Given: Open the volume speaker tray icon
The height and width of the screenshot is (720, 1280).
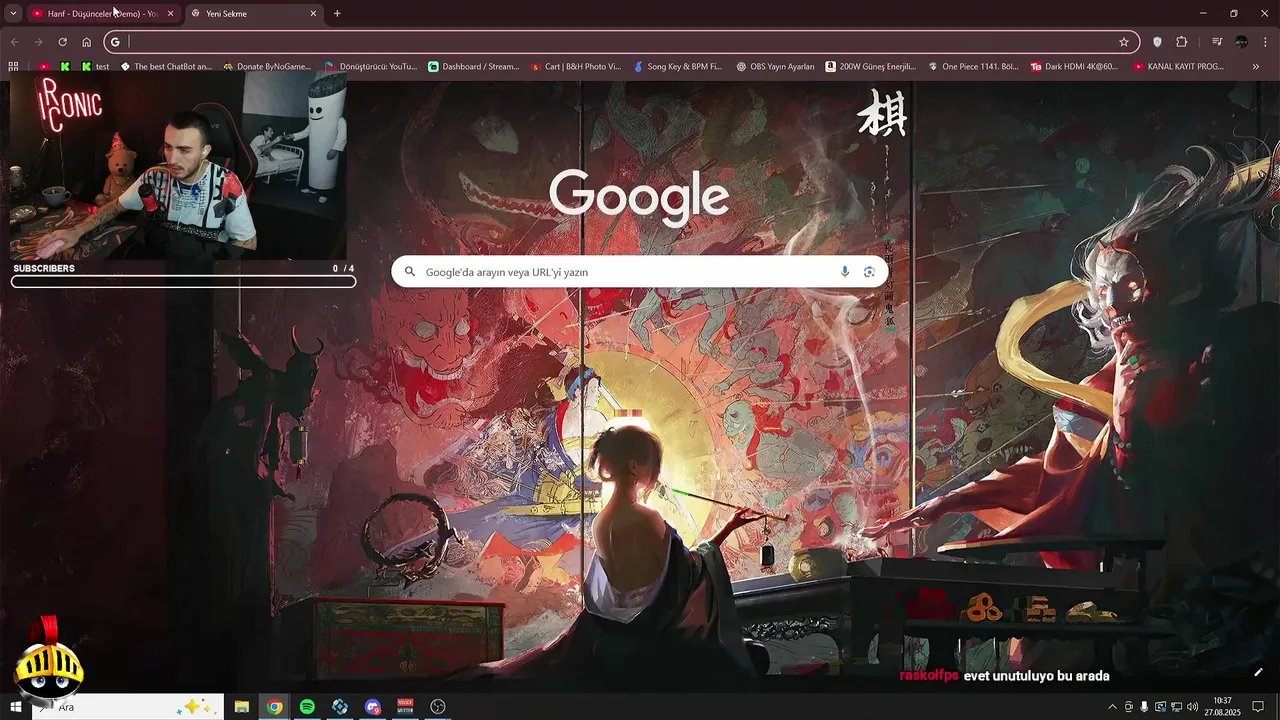Looking at the screenshot, I should click(1192, 707).
